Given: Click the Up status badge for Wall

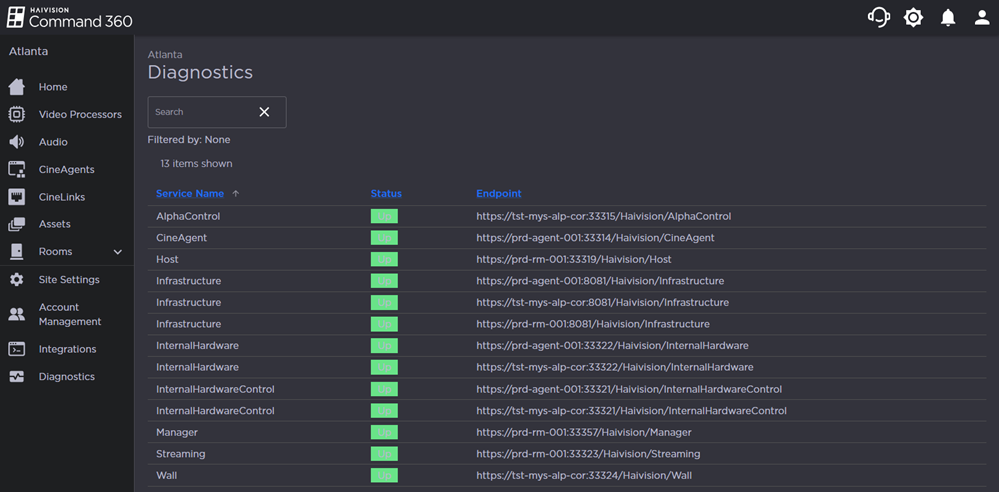Looking at the screenshot, I should pyautogui.click(x=384, y=475).
